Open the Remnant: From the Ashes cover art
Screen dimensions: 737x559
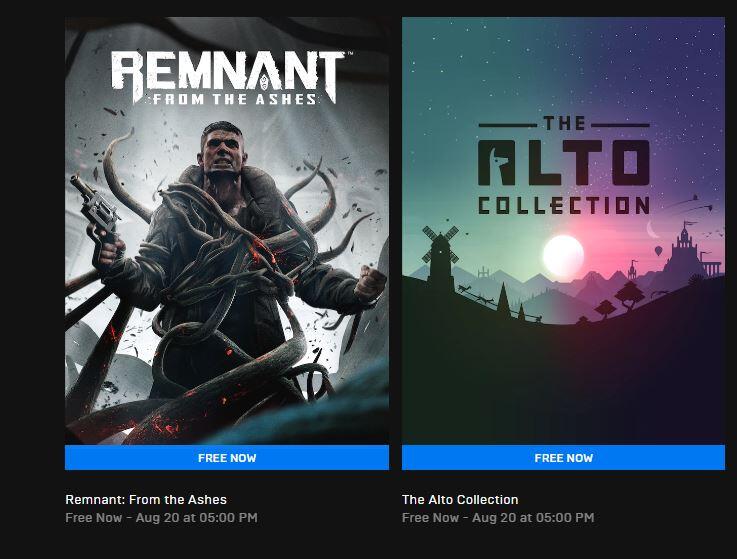click(227, 300)
